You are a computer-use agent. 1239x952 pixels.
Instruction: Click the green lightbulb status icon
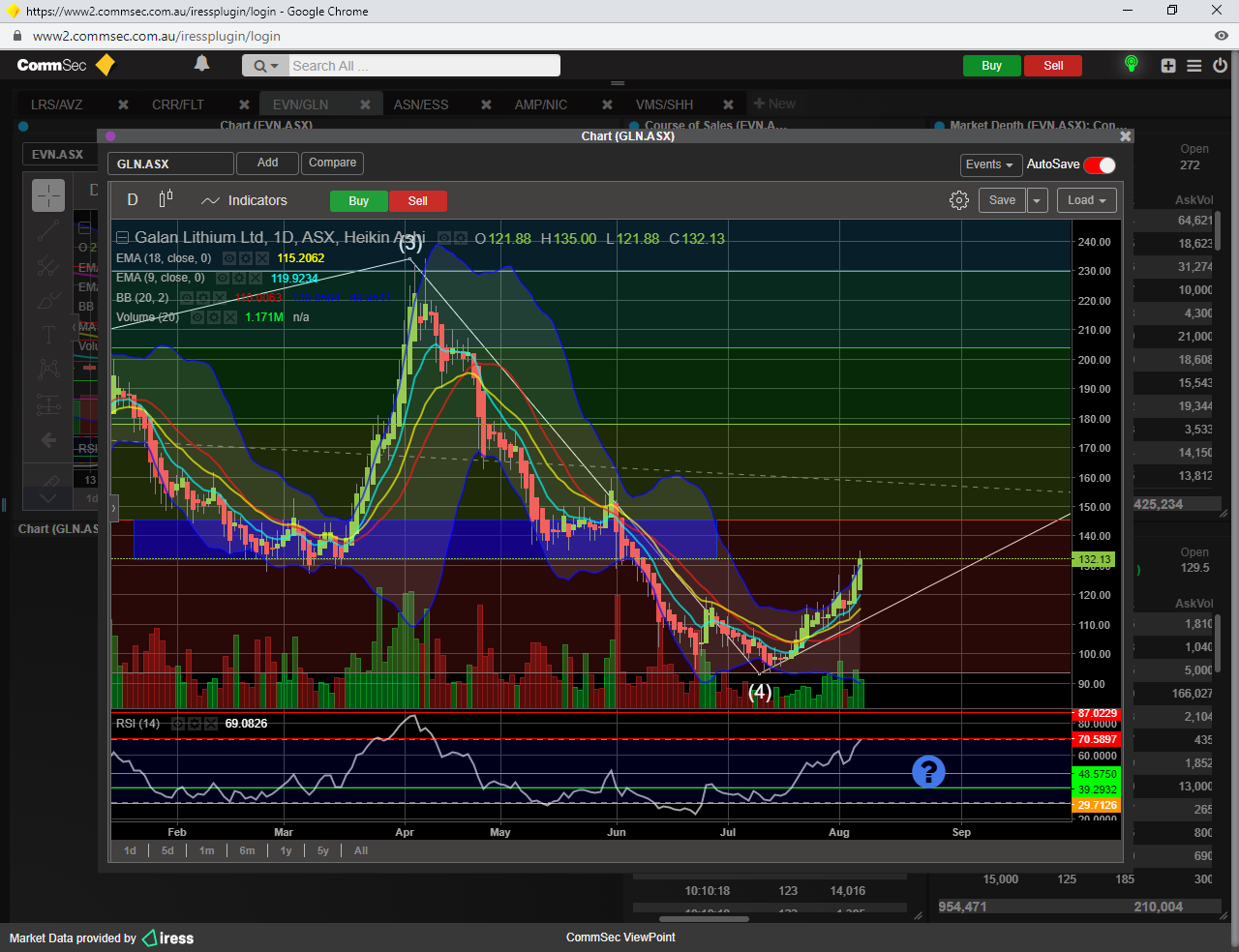1131,65
